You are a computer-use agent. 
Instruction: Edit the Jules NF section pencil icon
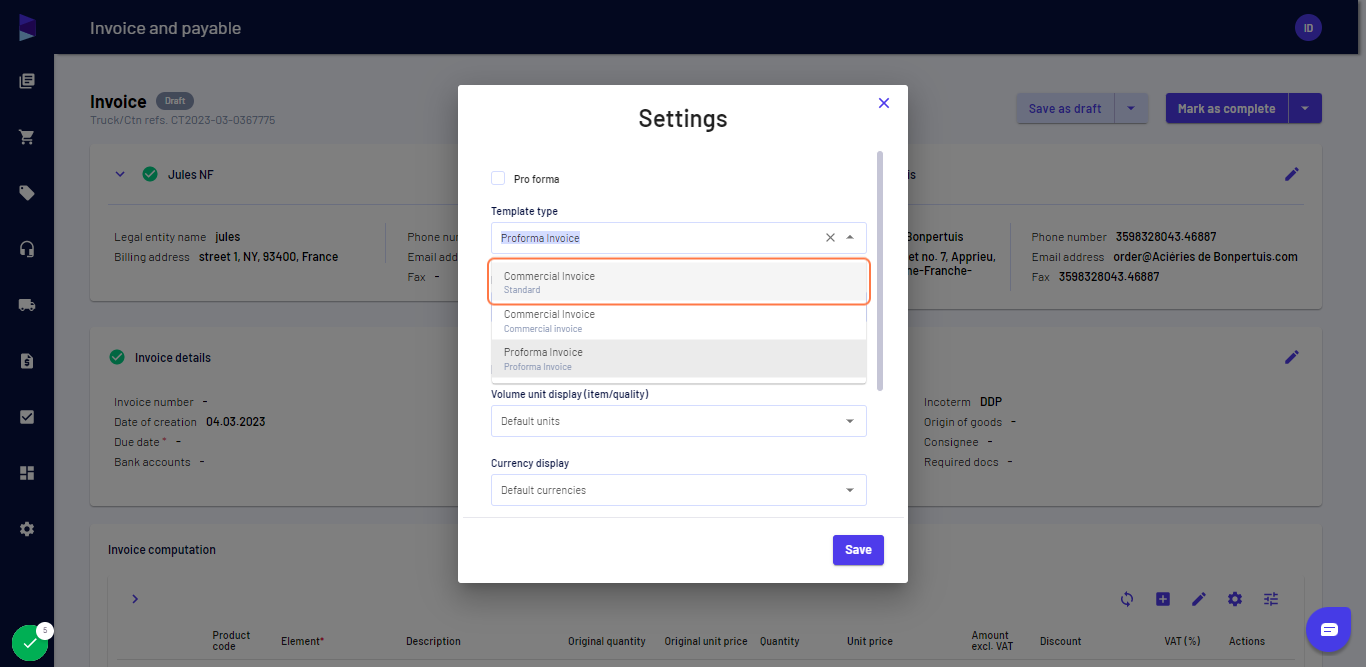coord(1292,174)
